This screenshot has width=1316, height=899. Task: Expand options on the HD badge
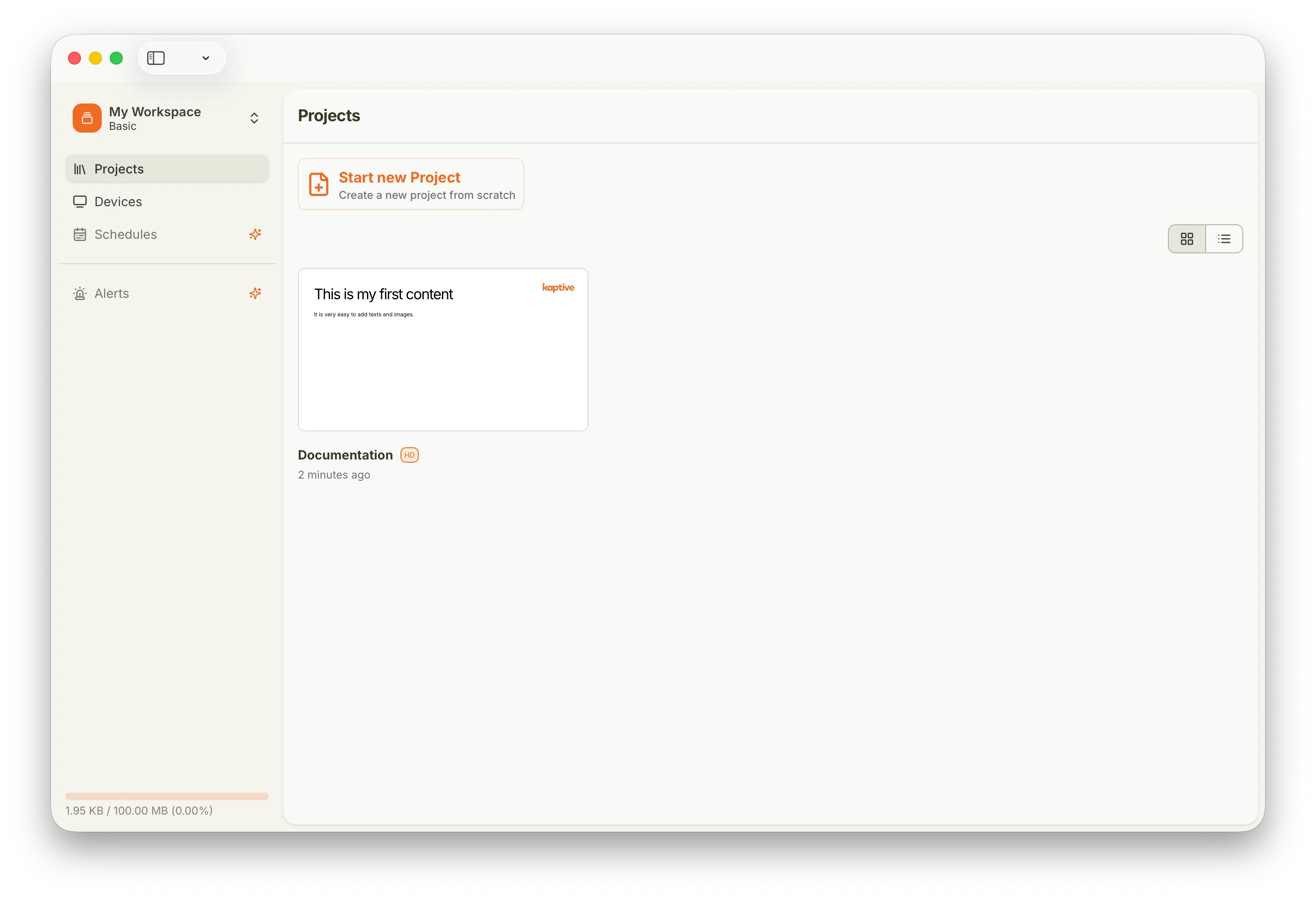pyautogui.click(x=410, y=454)
